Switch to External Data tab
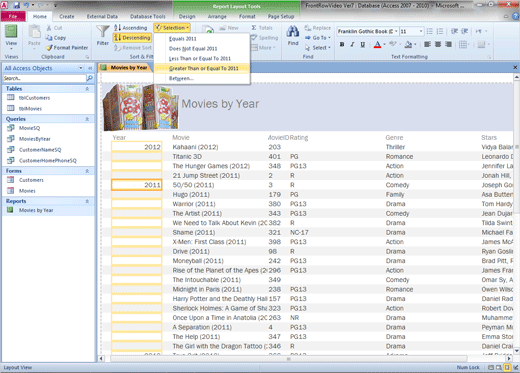Viewport: 520px width, 373px height. pos(102,16)
